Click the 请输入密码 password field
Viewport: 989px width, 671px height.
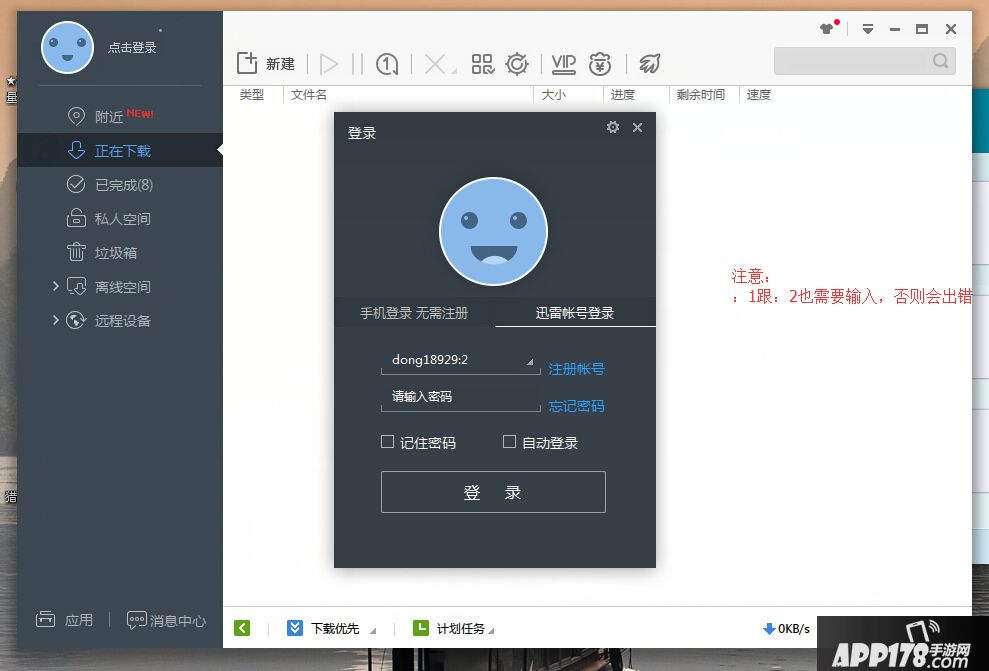[460, 398]
